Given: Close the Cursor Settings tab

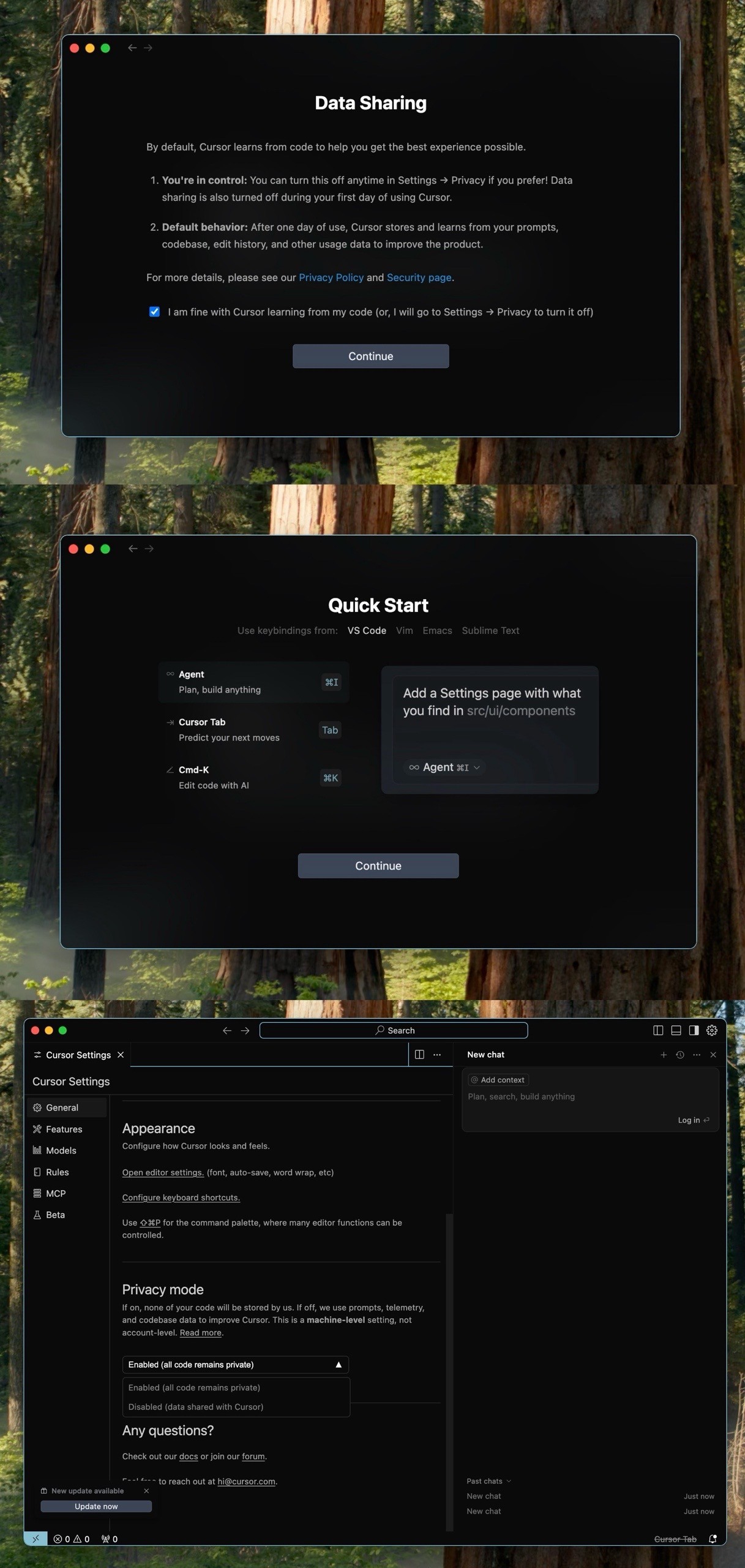Looking at the screenshot, I should pos(121,1055).
